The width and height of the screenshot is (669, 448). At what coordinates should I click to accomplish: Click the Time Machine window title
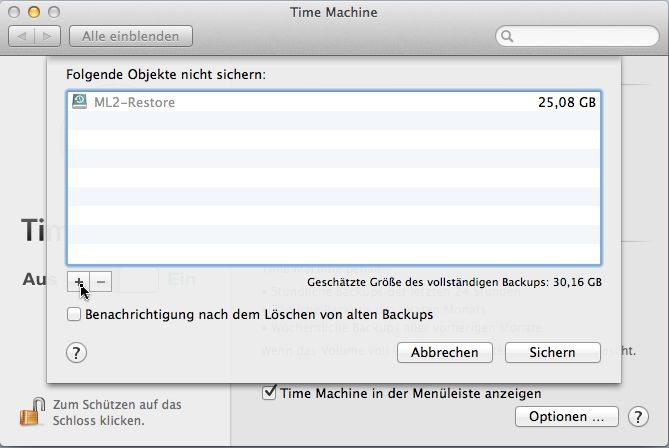click(334, 12)
